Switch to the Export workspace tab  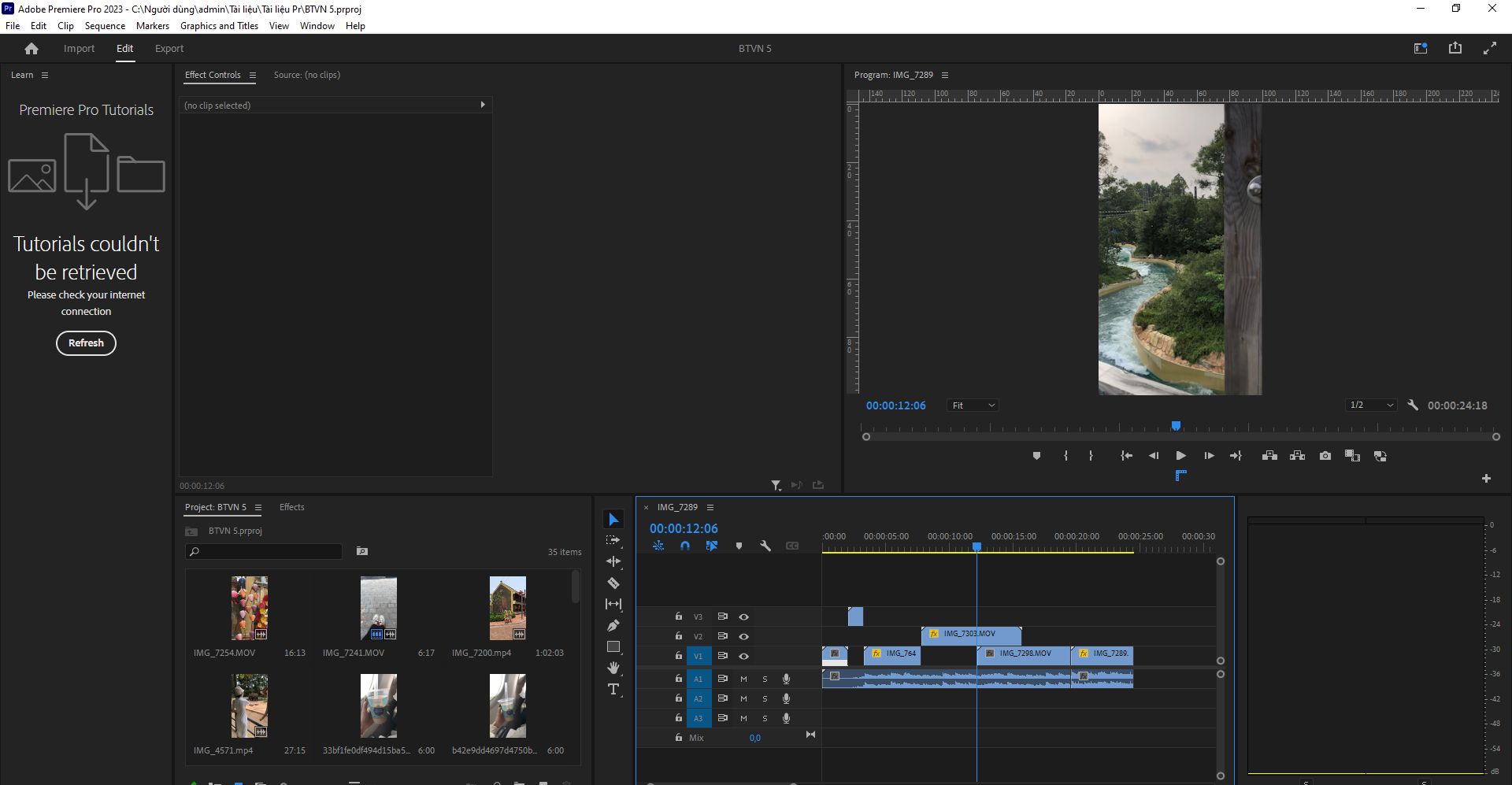click(x=169, y=49)
